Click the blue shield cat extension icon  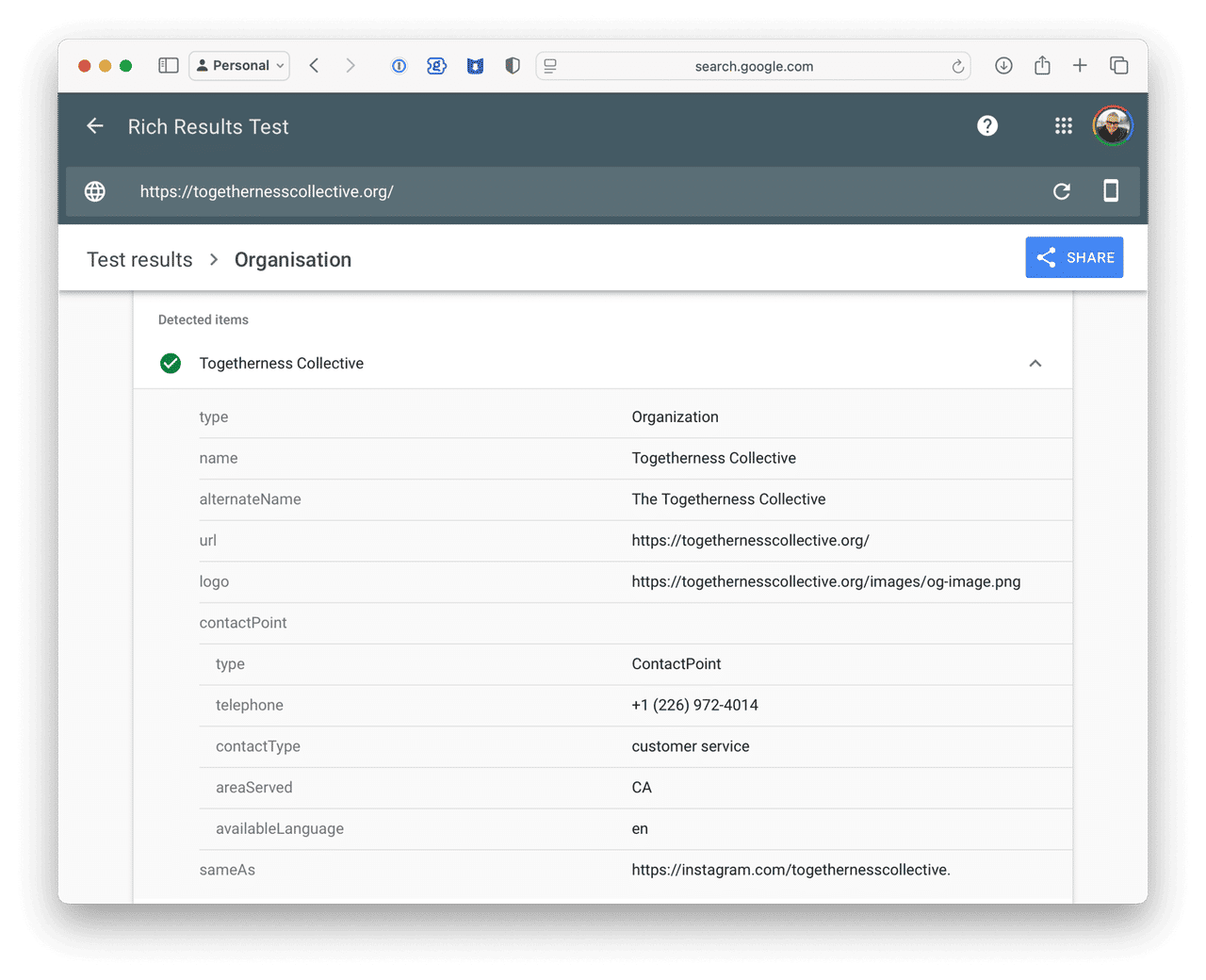click(x=475, y=66)
